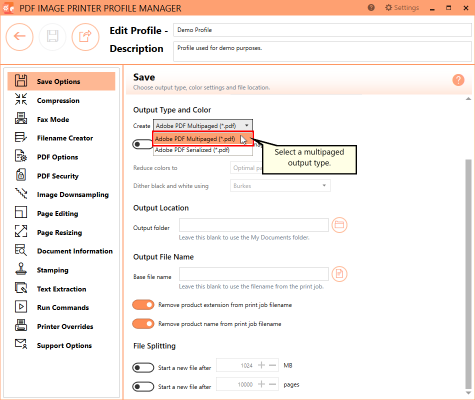
Task: Browse for output folder icon
Action: click(339, 225)
